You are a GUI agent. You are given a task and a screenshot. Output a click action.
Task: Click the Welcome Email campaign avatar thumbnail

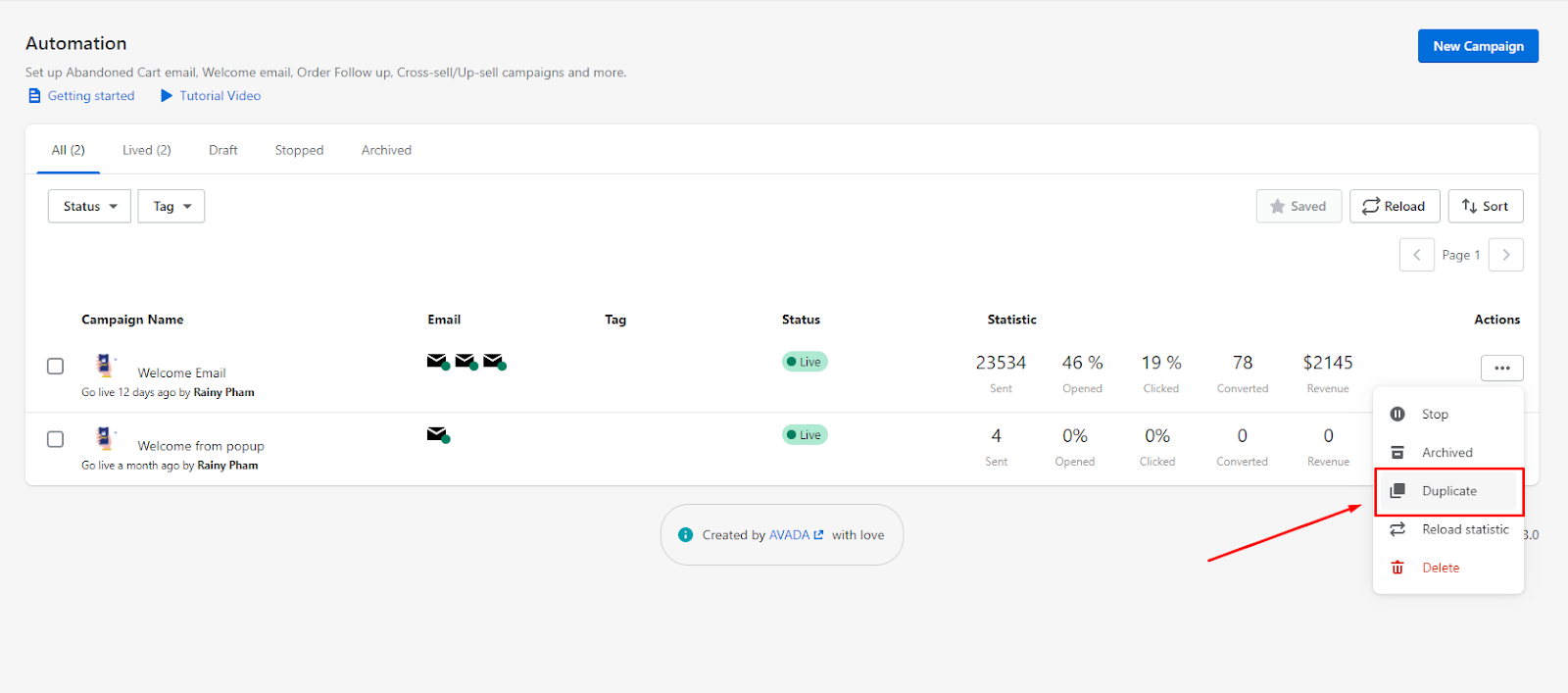pos(104,366)
